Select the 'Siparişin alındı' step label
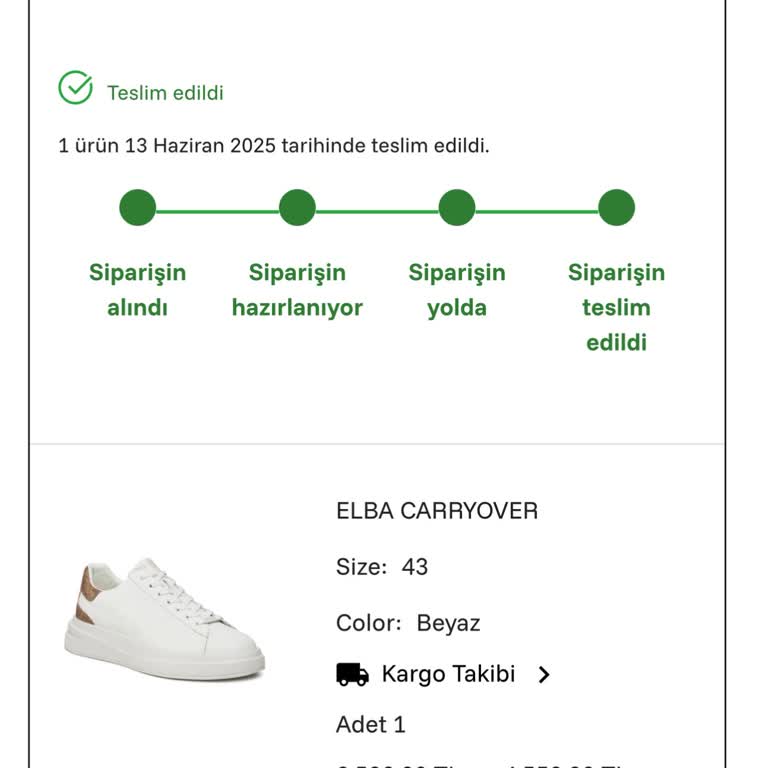Screen dimensions: 768x768 pyautogui.click(x=137, y=290)
